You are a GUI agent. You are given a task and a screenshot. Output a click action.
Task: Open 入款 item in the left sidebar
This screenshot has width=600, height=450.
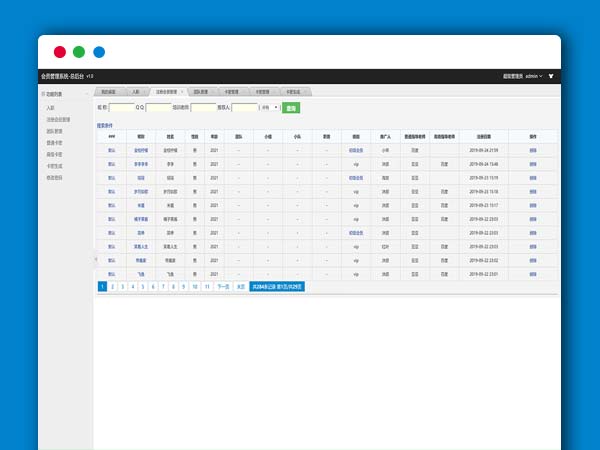point(50,106)
